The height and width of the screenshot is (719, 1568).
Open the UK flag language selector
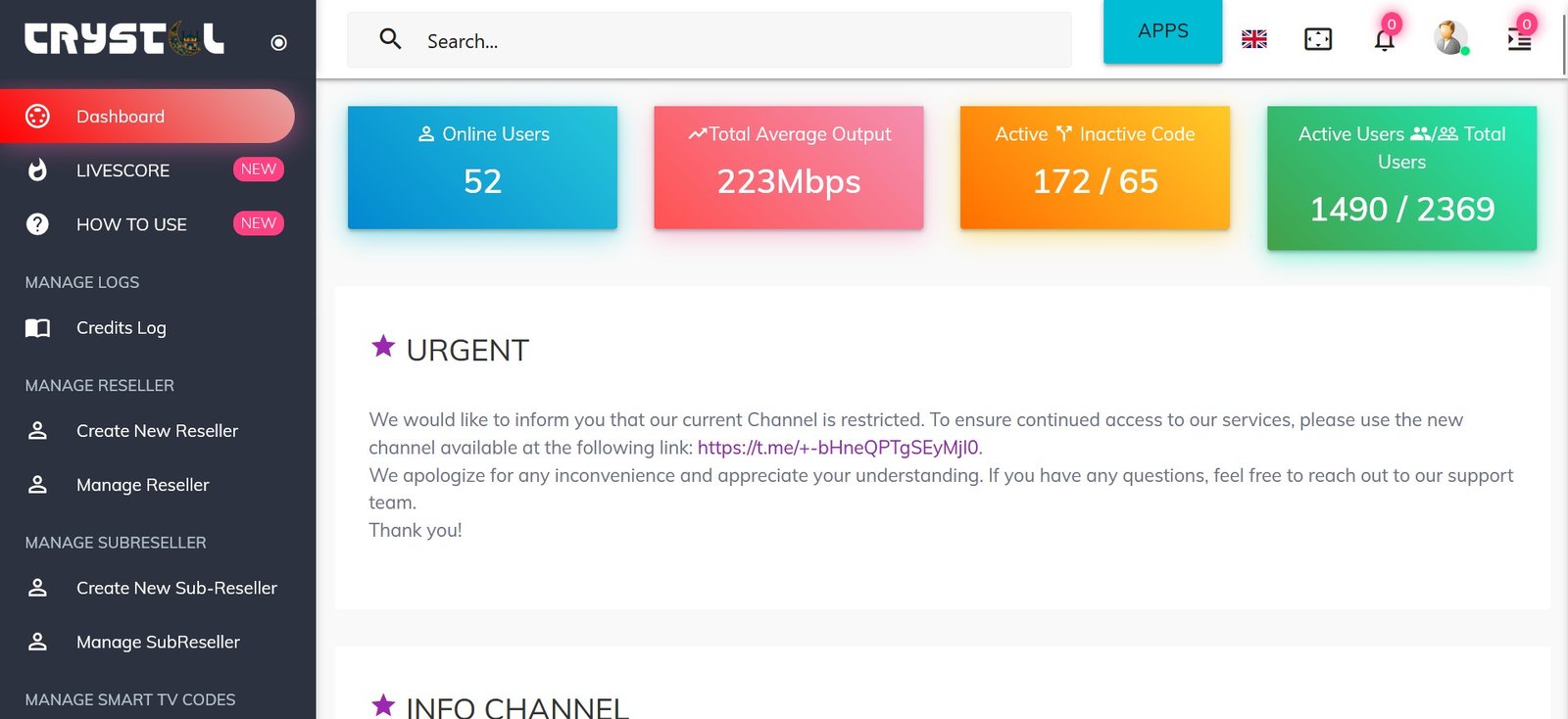1254,39
